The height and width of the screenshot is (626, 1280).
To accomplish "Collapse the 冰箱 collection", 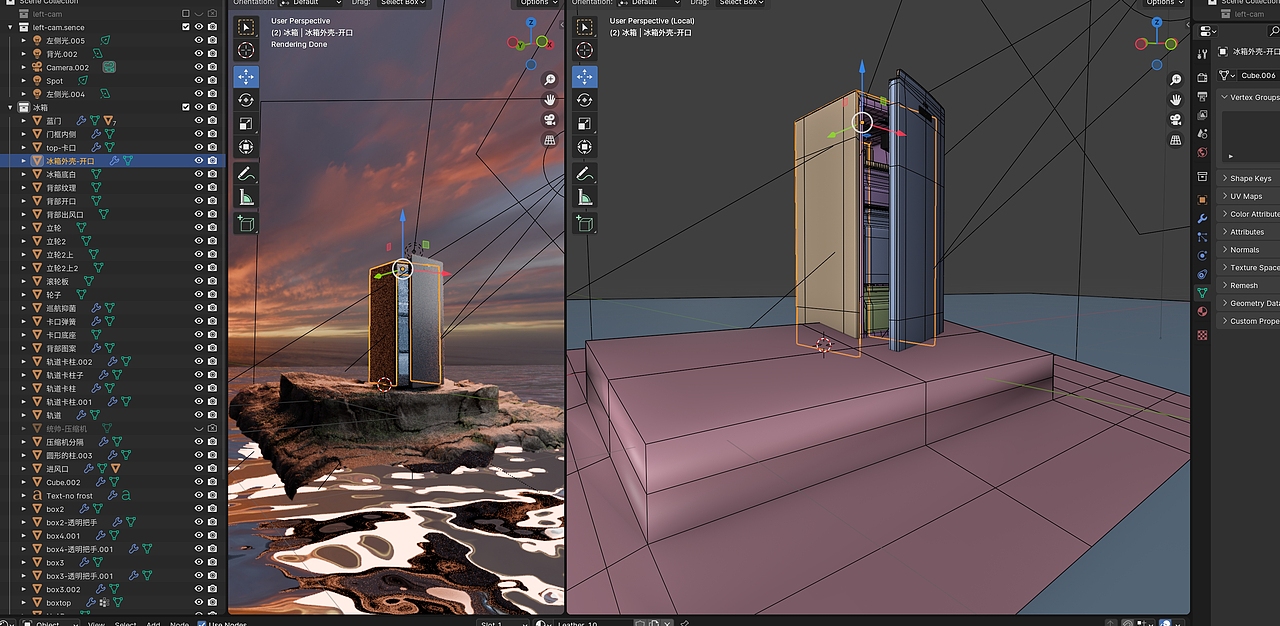I will [x=10, y=107].
